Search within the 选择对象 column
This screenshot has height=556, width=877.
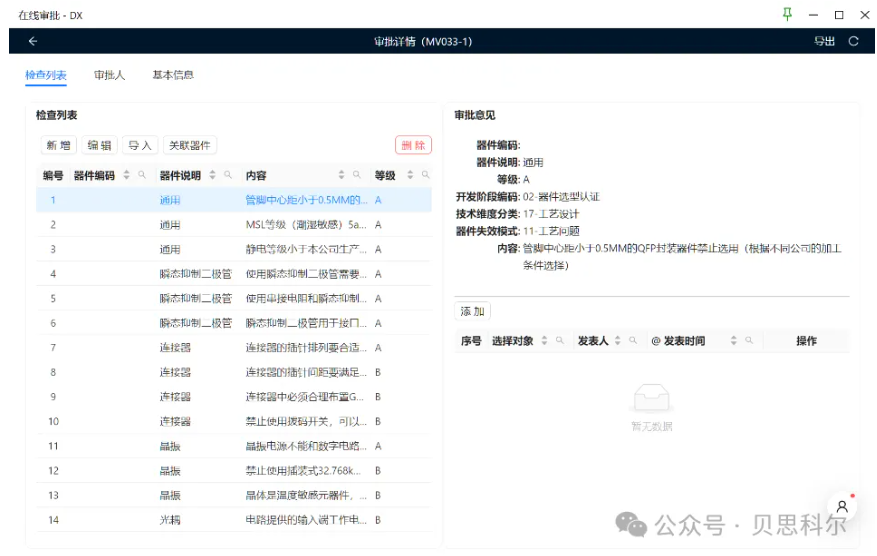click(x=559, y=341)
